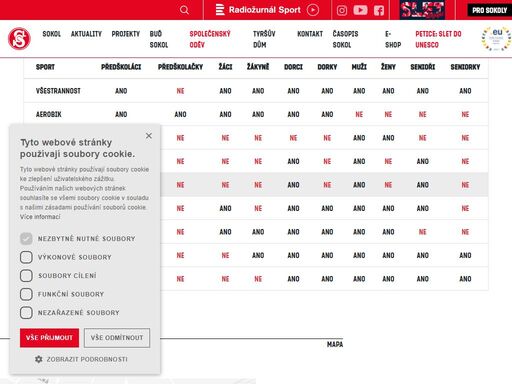Open the Instagram icon link
This screenshot has width=512, height=384.
click(x=342, y=10)
